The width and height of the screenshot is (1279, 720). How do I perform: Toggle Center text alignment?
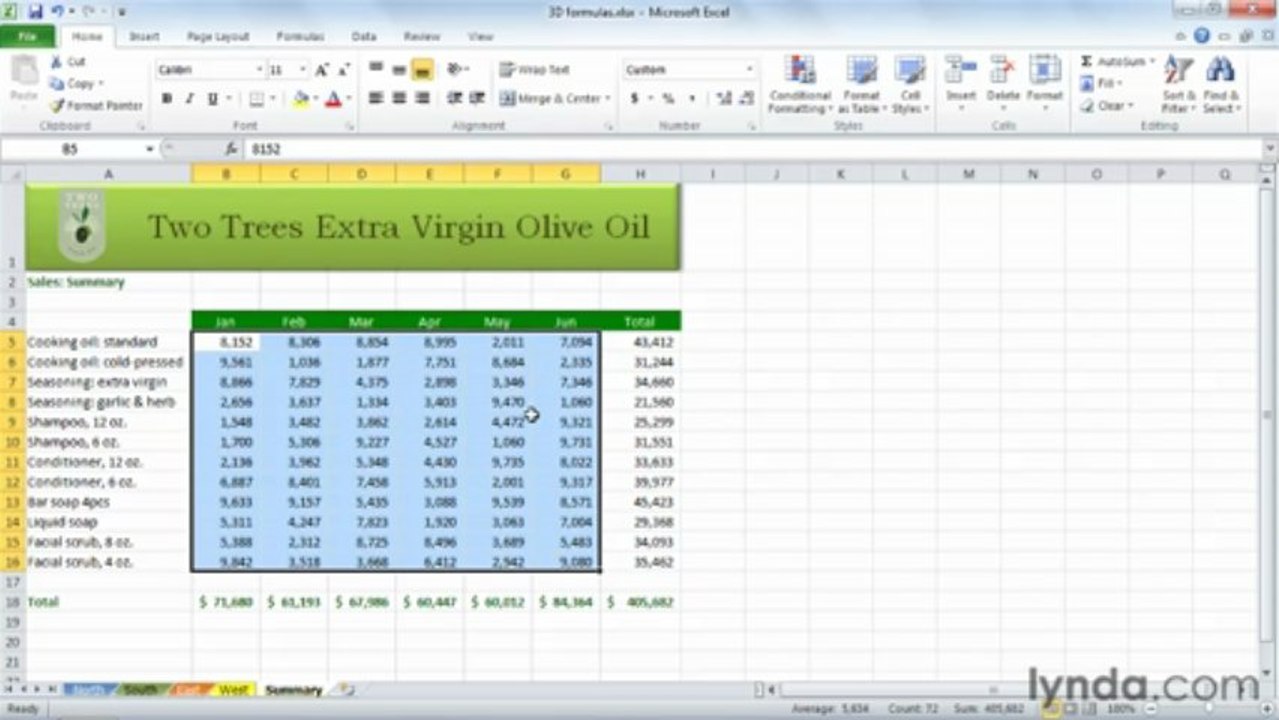pyautogui.click(x=399, y=98)
